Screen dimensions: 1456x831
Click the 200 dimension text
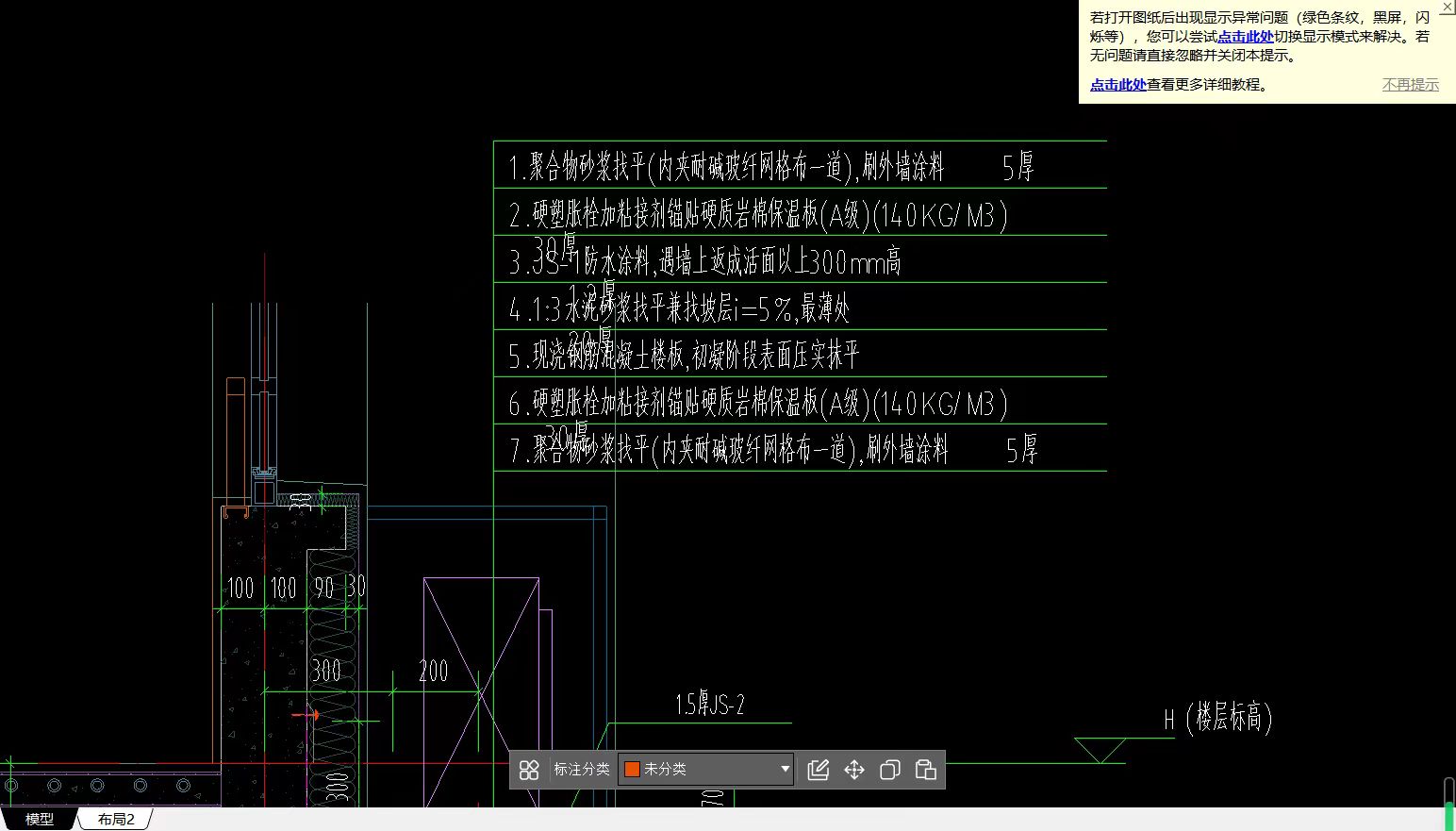click(434, 673)
